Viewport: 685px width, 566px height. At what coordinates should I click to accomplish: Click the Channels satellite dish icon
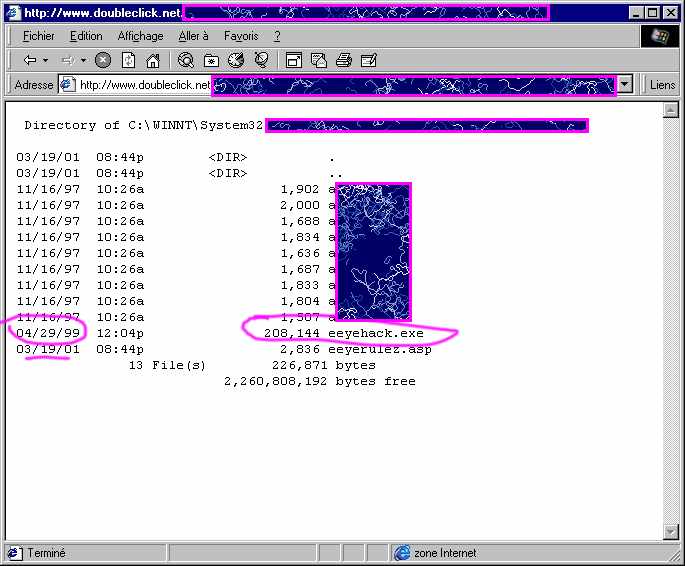262,60
